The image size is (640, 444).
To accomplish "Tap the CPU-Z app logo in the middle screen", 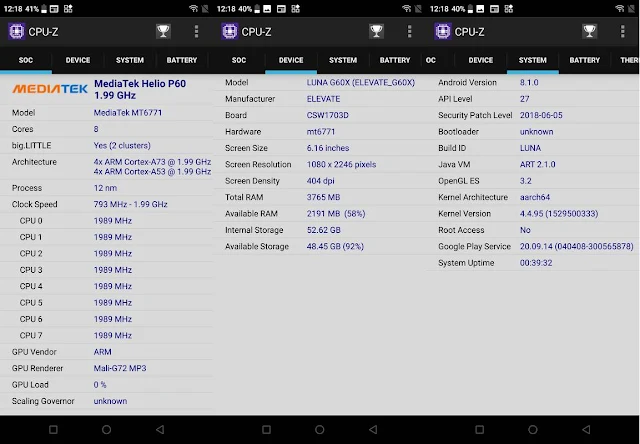I will coord(229,31).
